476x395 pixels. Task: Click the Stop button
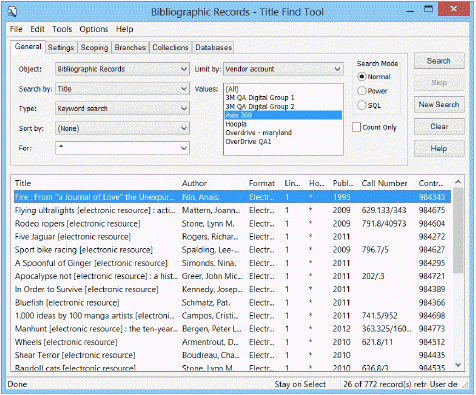[x=439, y=83]
